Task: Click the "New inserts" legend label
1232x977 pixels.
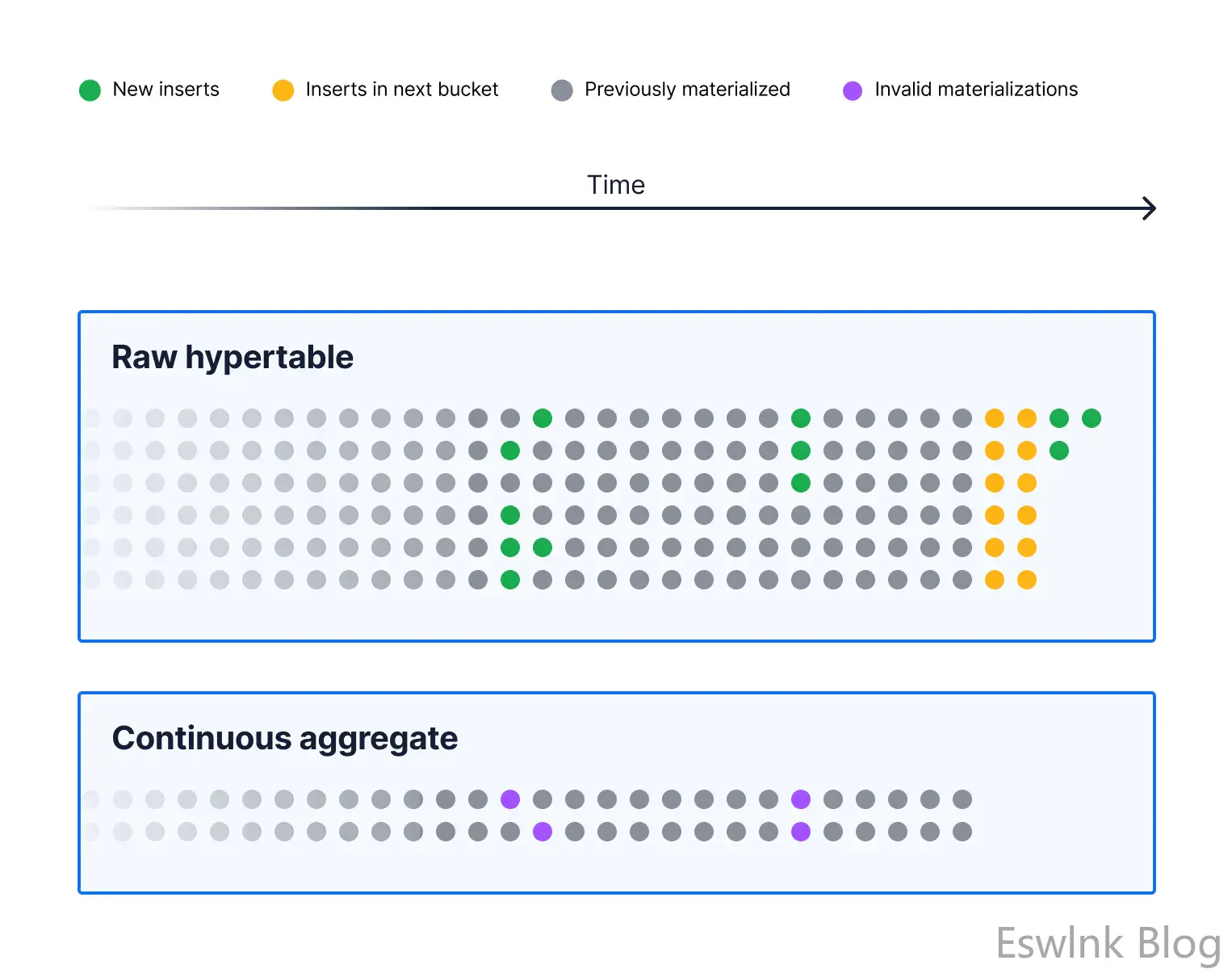Action: click(x=166, y=90)
